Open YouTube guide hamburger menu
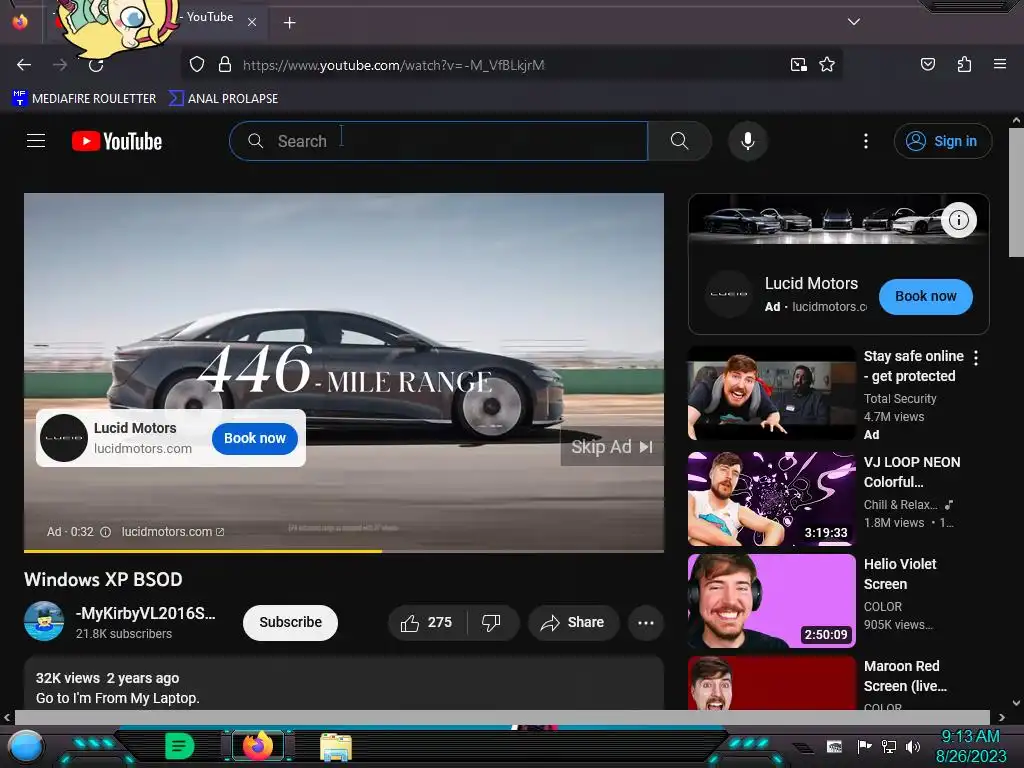The width and height of the screenshot is (1024, 768). (x=36, y=140)
